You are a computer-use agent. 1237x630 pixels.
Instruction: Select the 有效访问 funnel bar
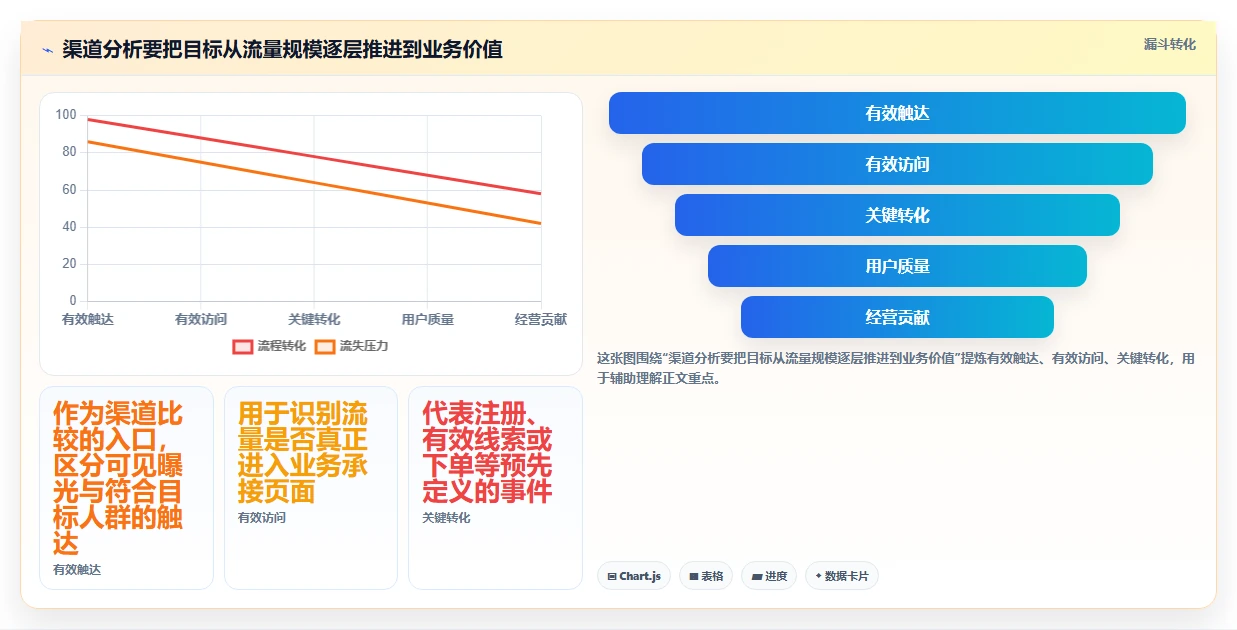897,164
